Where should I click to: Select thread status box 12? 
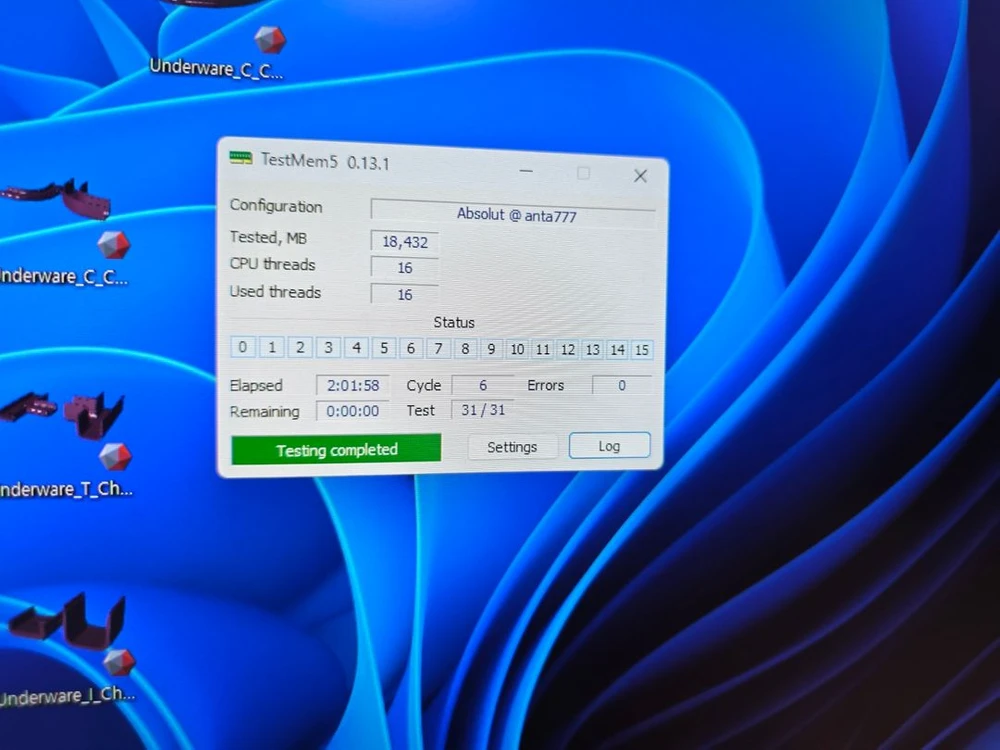(x=568, y=349)
